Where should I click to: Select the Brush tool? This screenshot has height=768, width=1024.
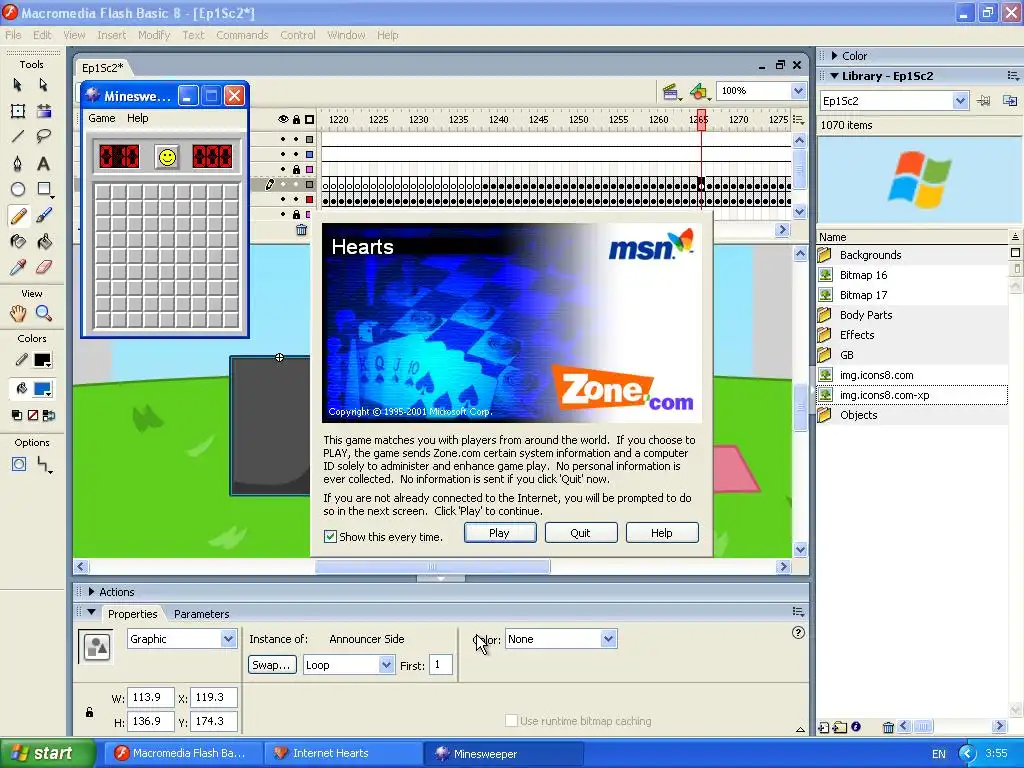pyautogui.click(x=44, y=216)
